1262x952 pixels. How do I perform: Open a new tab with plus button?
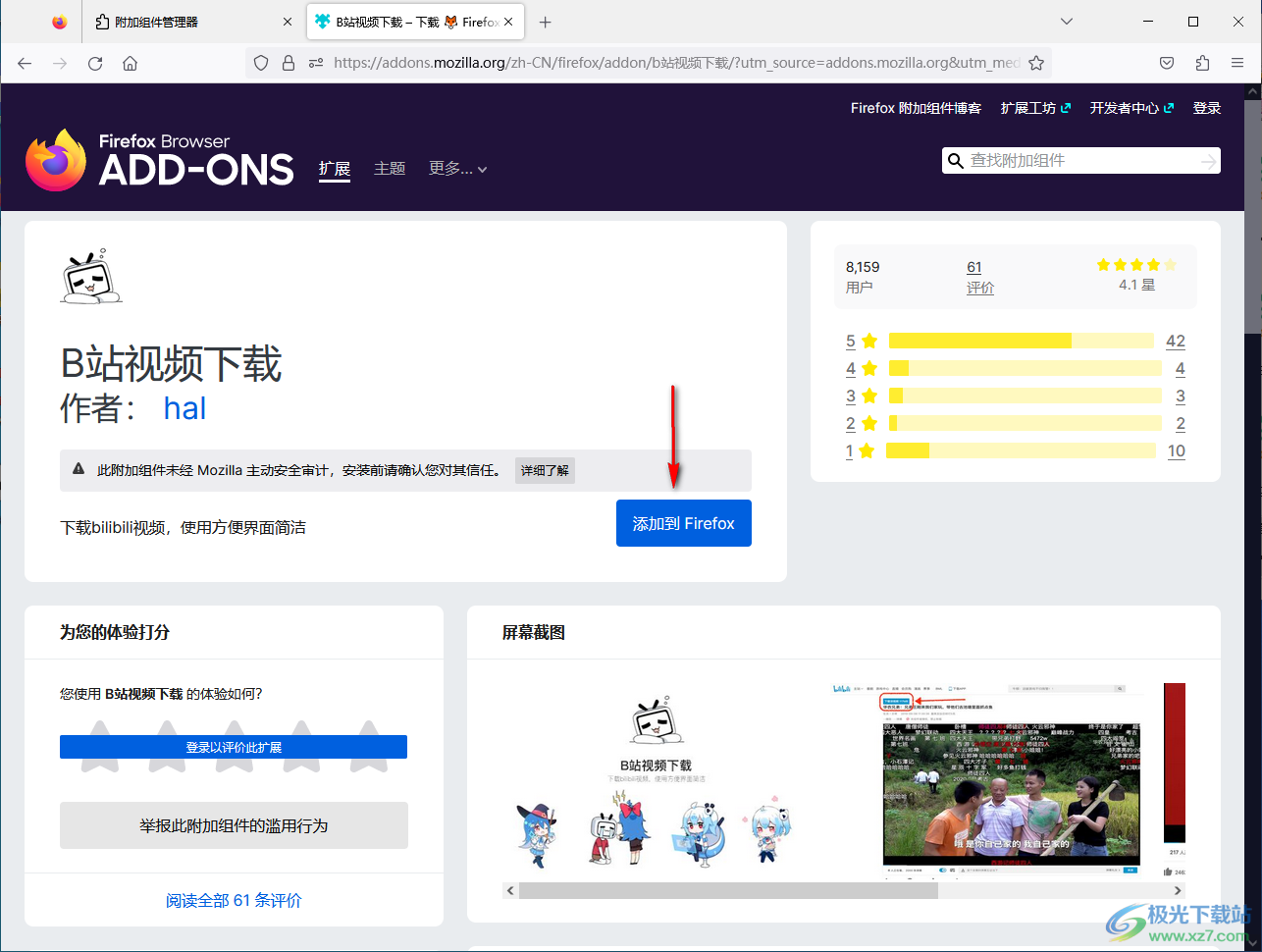click(x=546, y=22)
